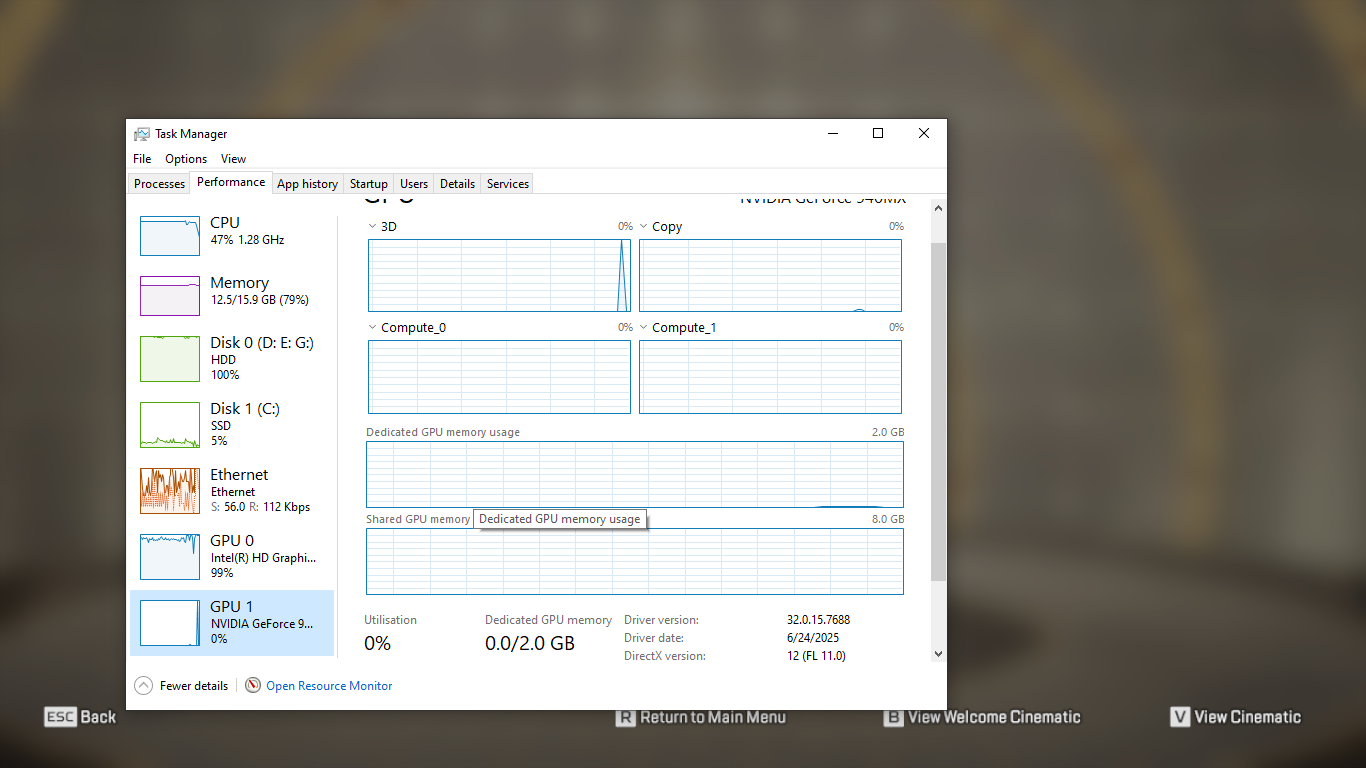Open the Resource Monitor link
1366x768 pixels.
coord(329,686)
